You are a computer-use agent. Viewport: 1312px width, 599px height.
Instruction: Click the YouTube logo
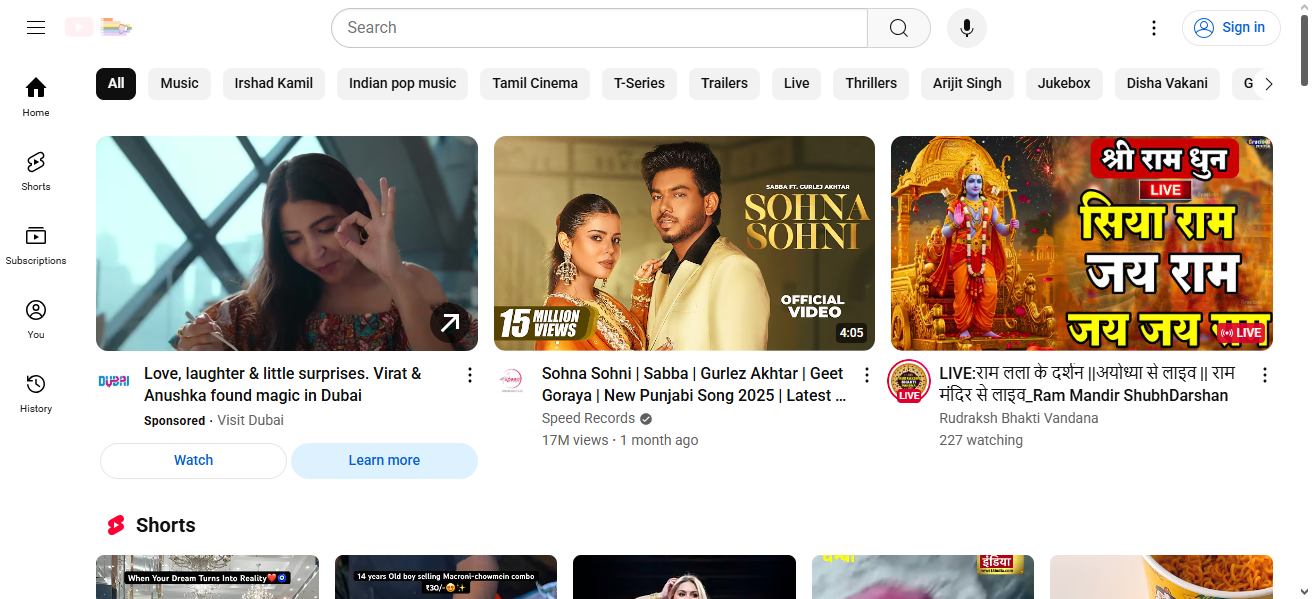[x=98, y=28]
